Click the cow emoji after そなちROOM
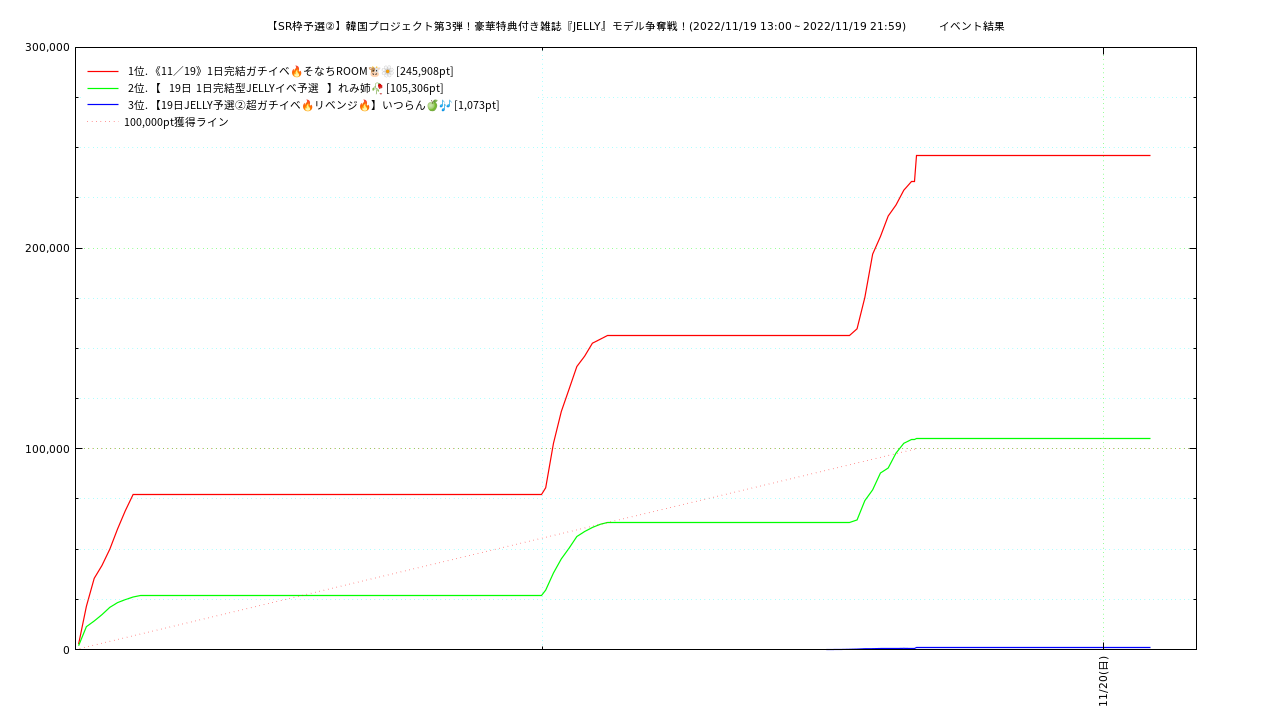The image size is (1280, 720). click(x=374, y=71)
